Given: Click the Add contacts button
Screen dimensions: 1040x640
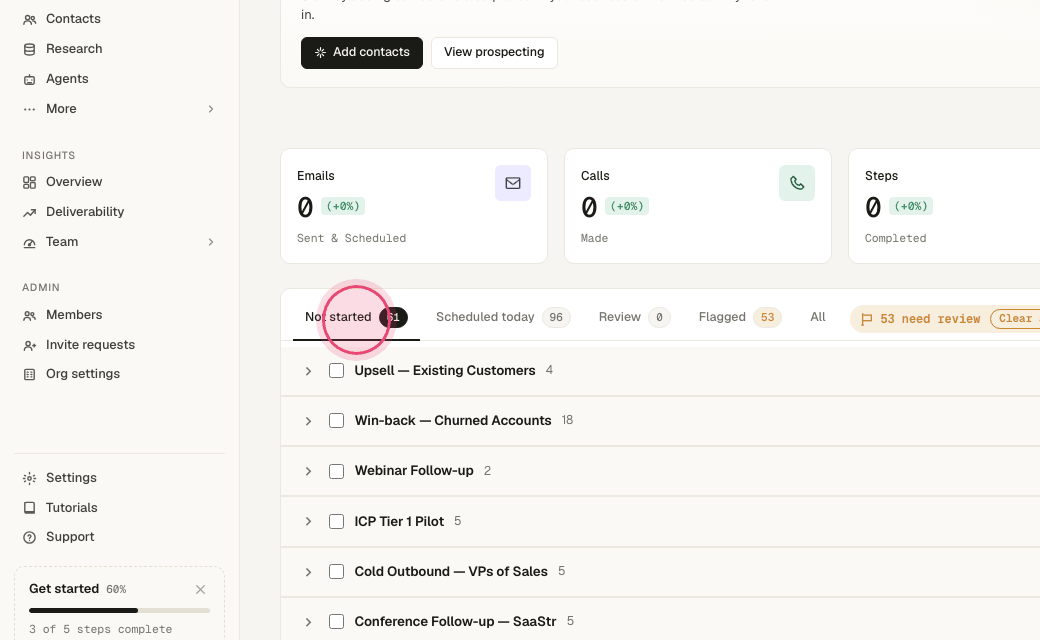Looking at the screenshot, I should click(x=361, y=52).
